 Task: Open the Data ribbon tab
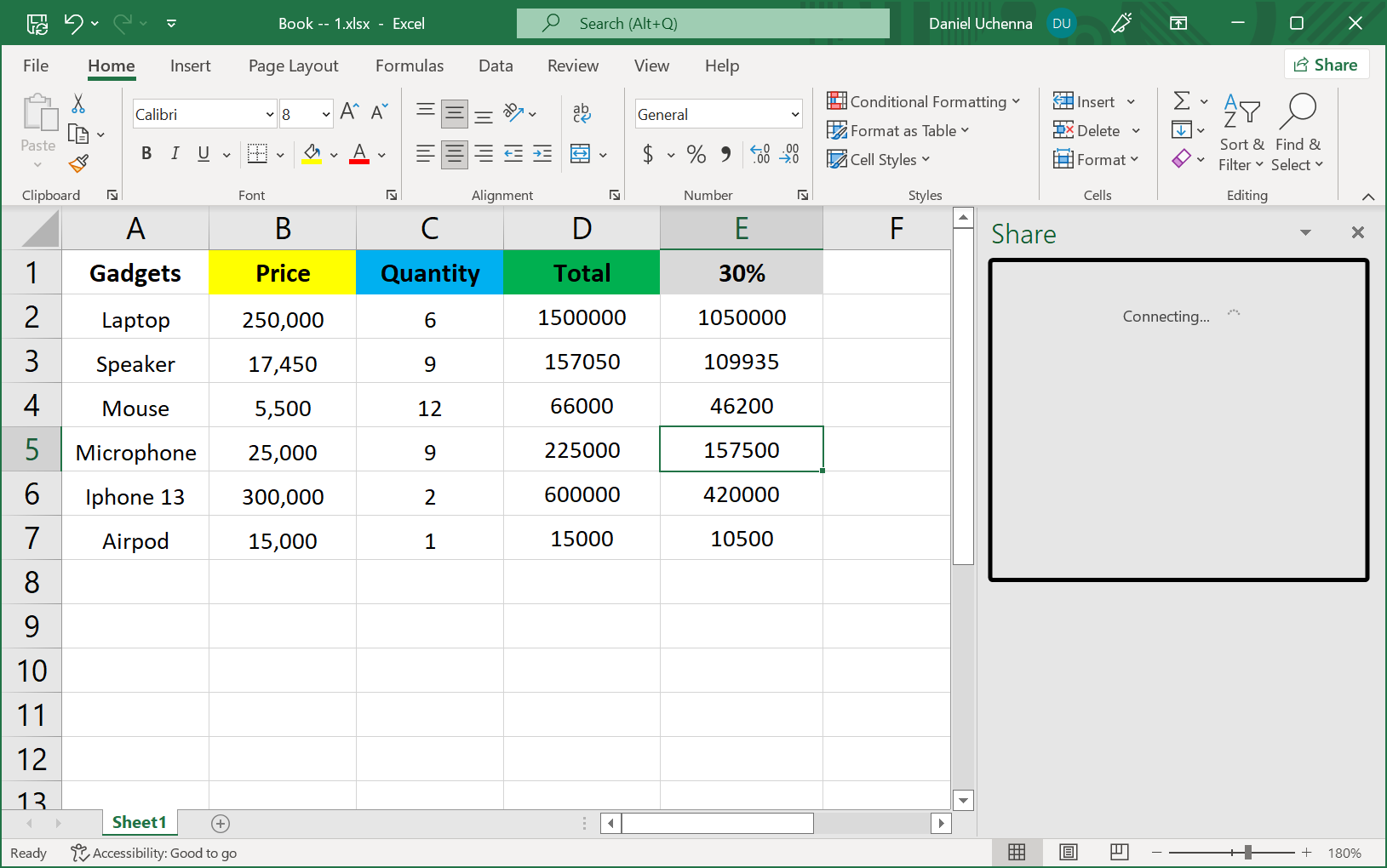496,66
